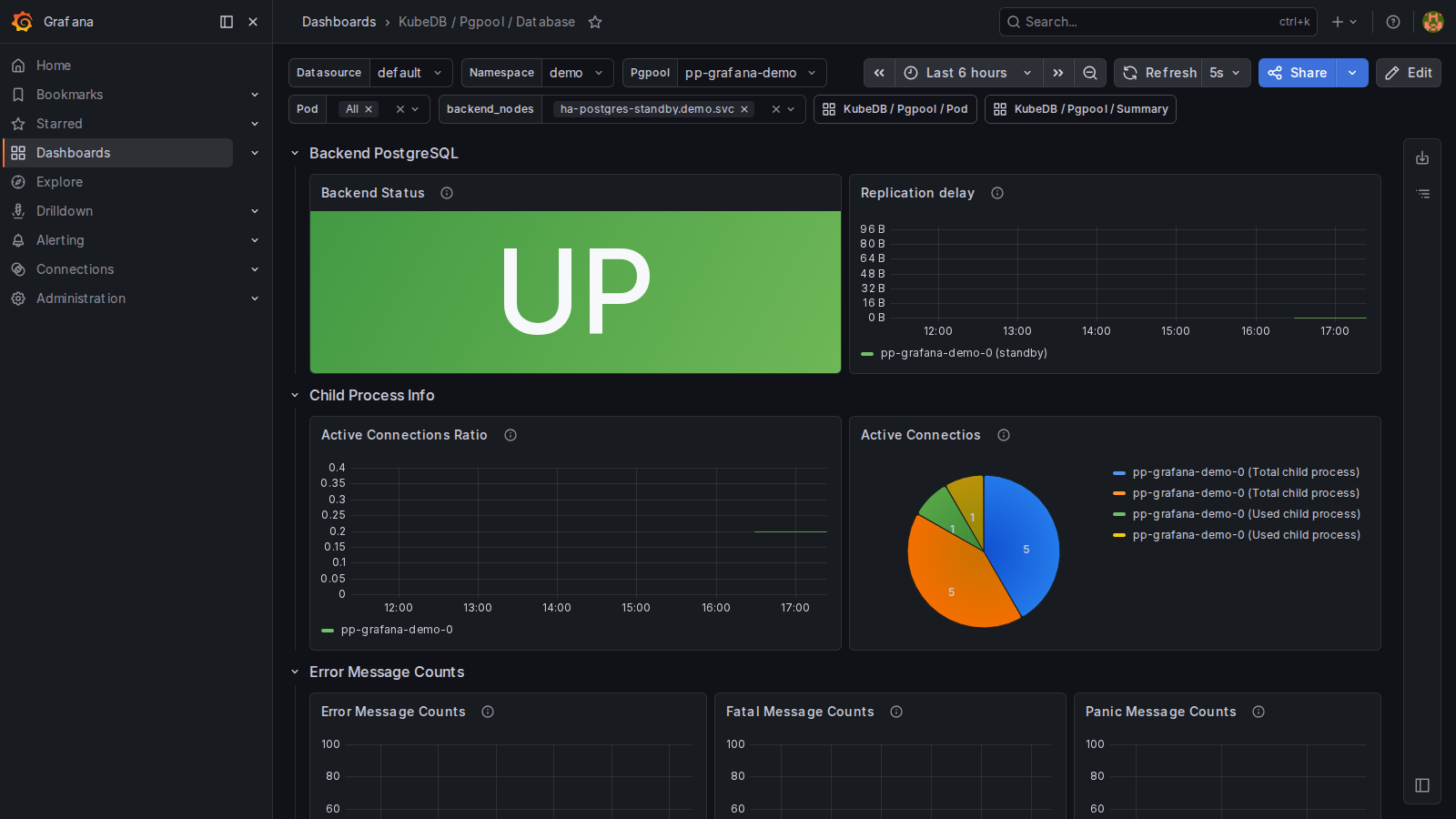Go to Home in sidebar
Image resolution: width=1456 pixels, height=819 pixels.
54,66
